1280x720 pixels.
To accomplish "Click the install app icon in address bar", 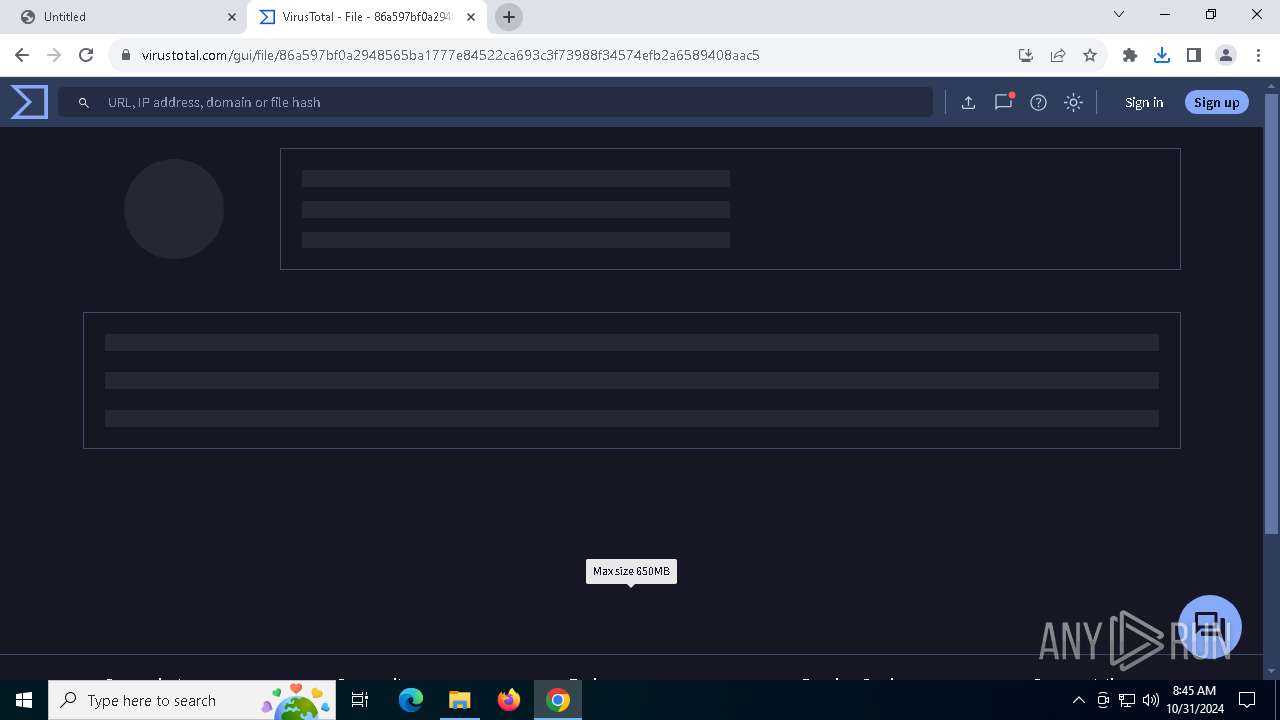I will point(1025,55).
